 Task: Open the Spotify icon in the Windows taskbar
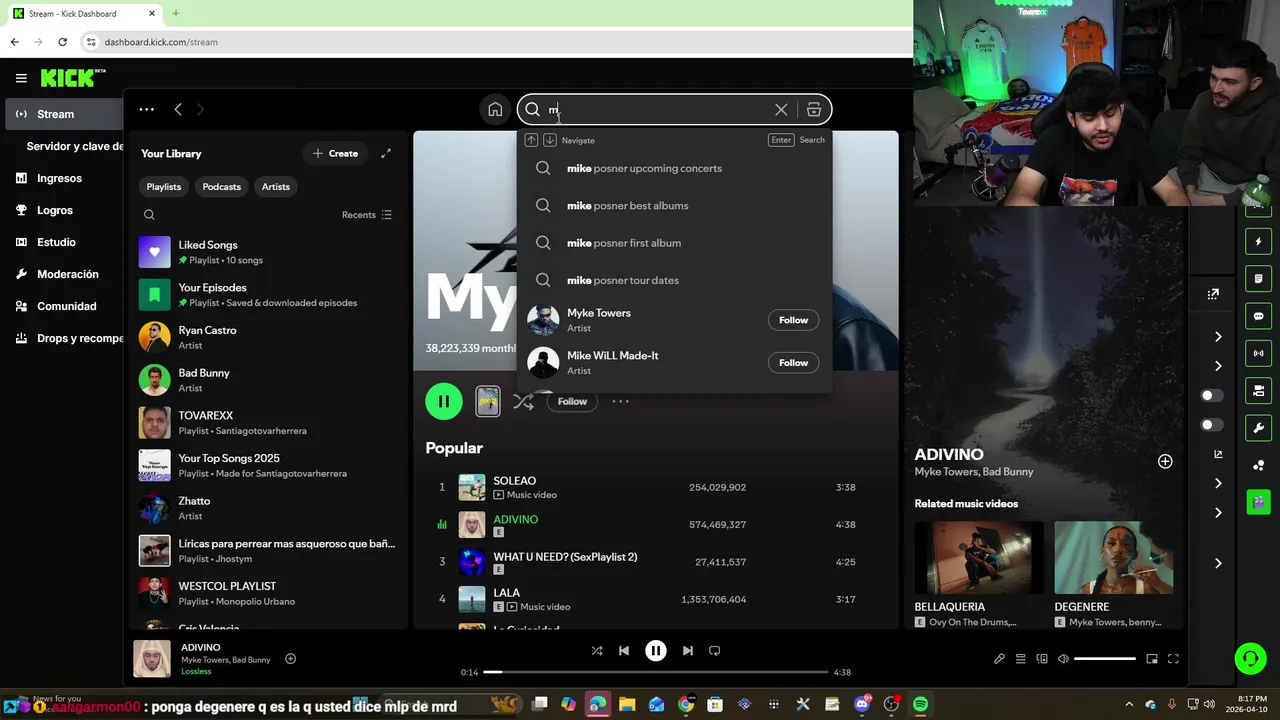(x=920, y=704)
